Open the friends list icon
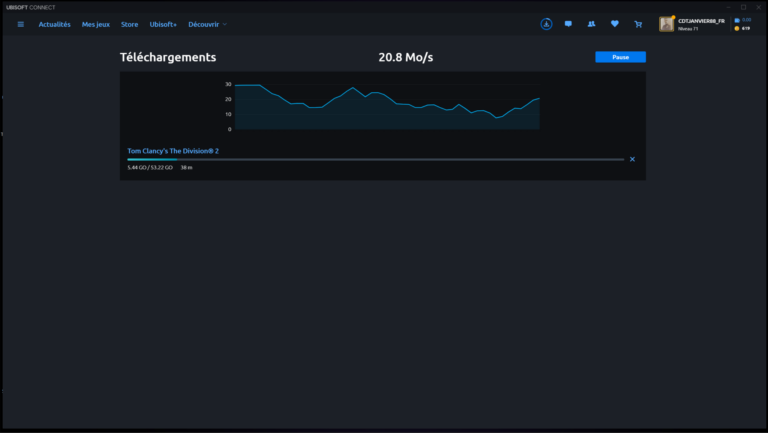This screenshot has height=433, width=768. [591, 24]
